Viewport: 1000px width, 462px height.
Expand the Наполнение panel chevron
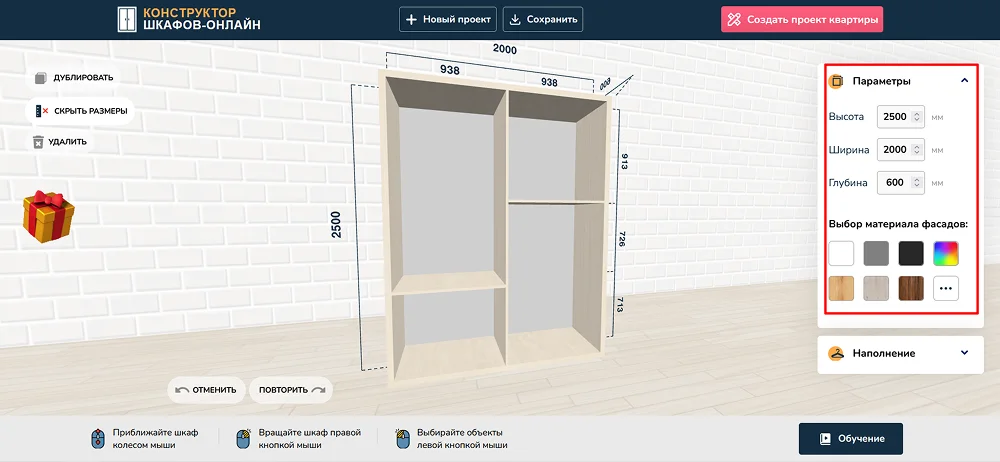pyautogui.click(x=964, y=353)
